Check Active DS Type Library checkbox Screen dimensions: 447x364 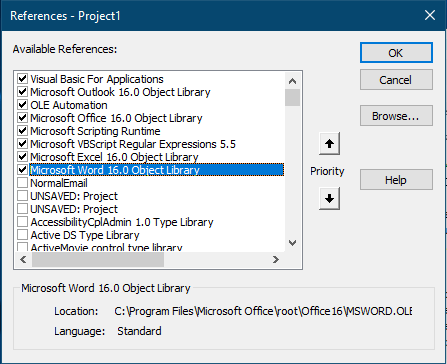tap(22, 235)
